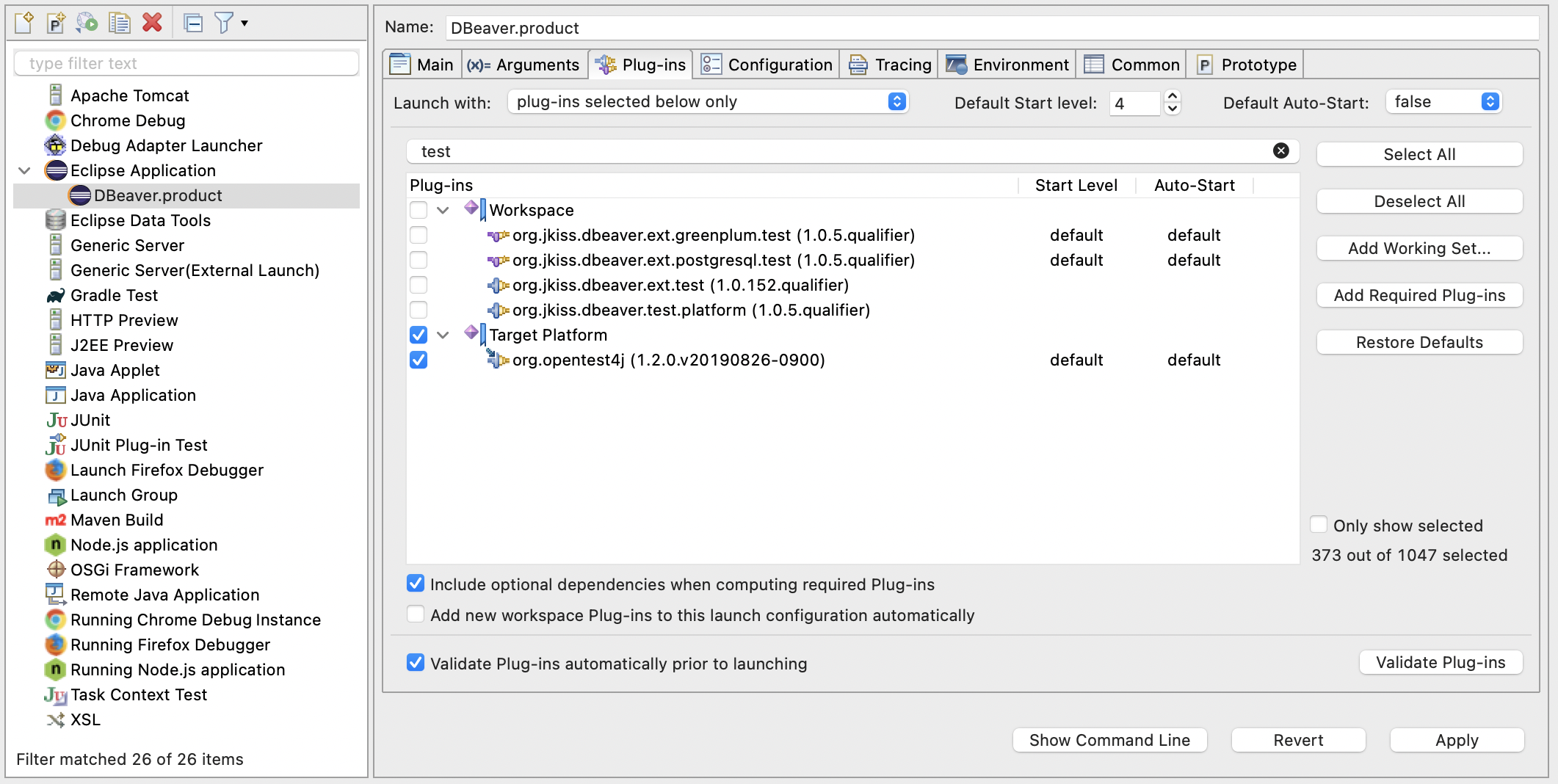This screenshot has height=784, width=1558.
Task: Enable Only show selected checkbox
Action: point(1319,524)
